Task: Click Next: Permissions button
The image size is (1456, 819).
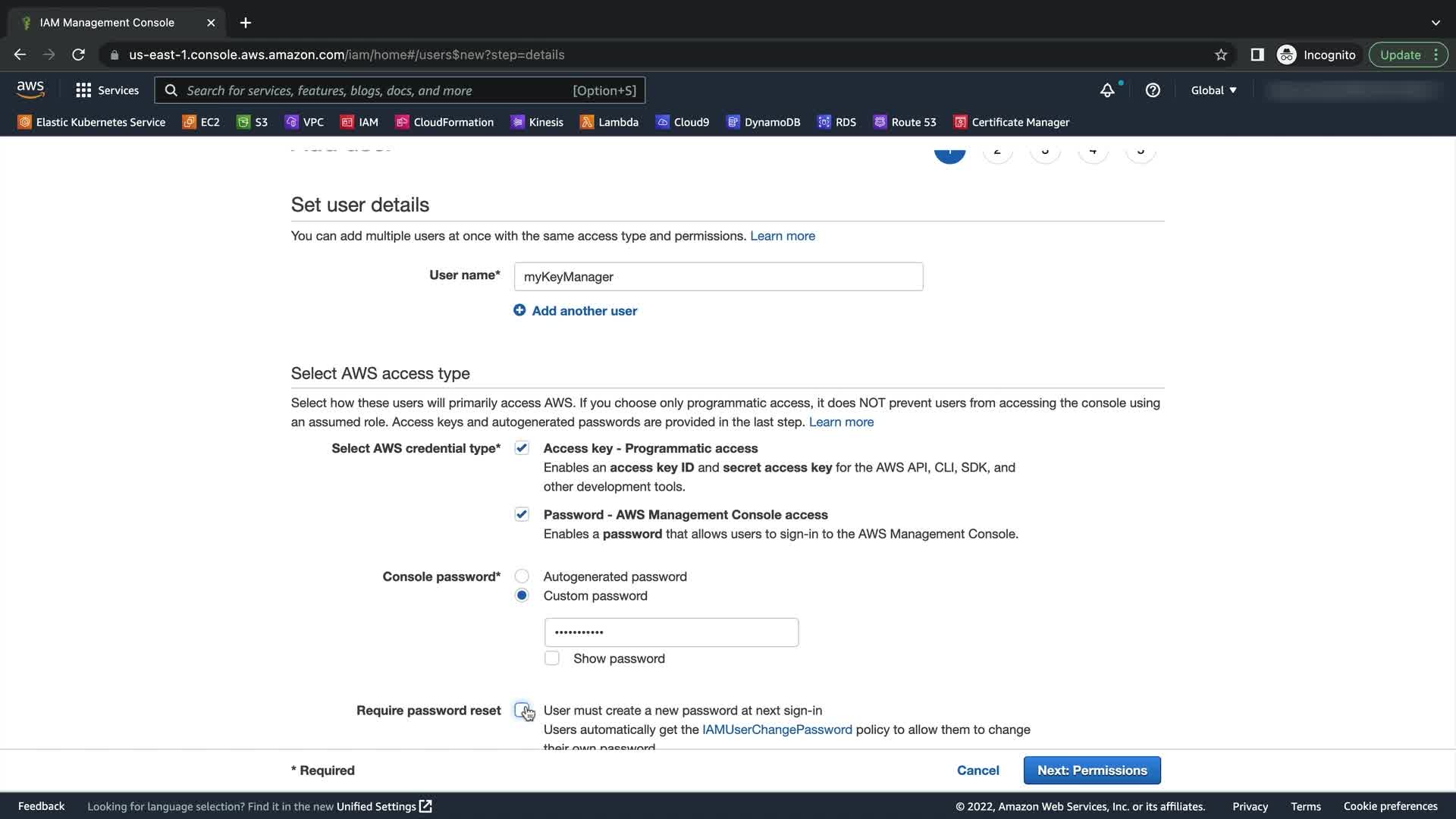Action: (x=1092, y=770)
